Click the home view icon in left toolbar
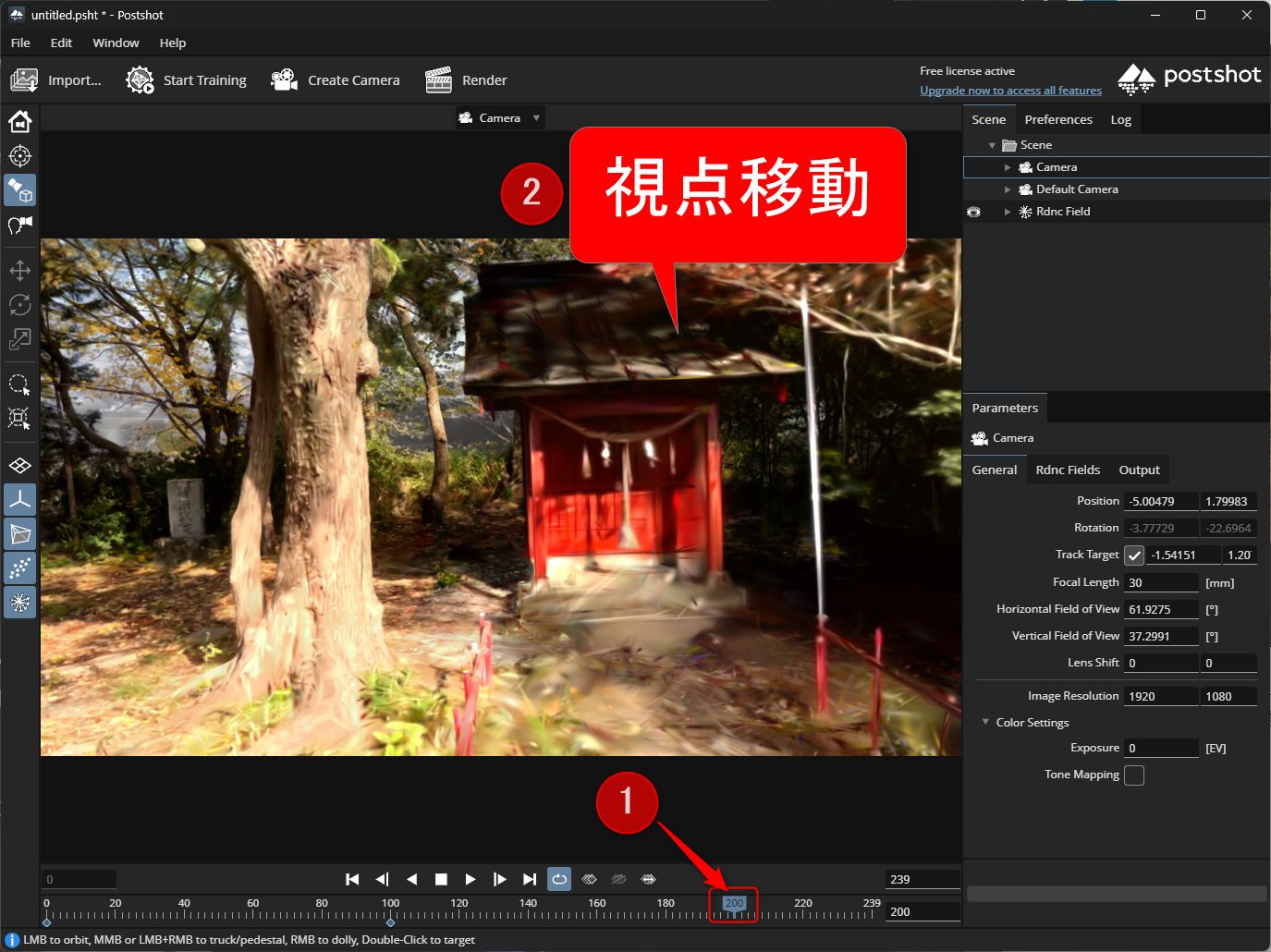The width and height of the screenshot is (1271, 952). coord(20,122)
